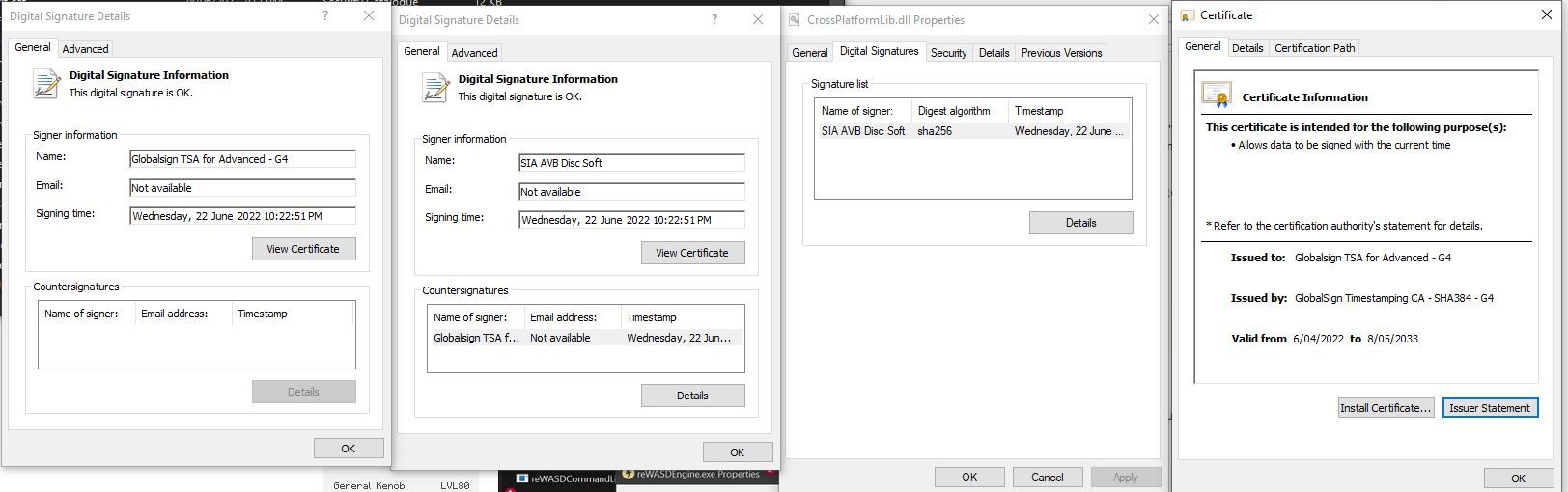Click name field showing SIA AVB Disc Soft
The image size is (1568, 492).
pyautogui.click(x=631, y=163)
